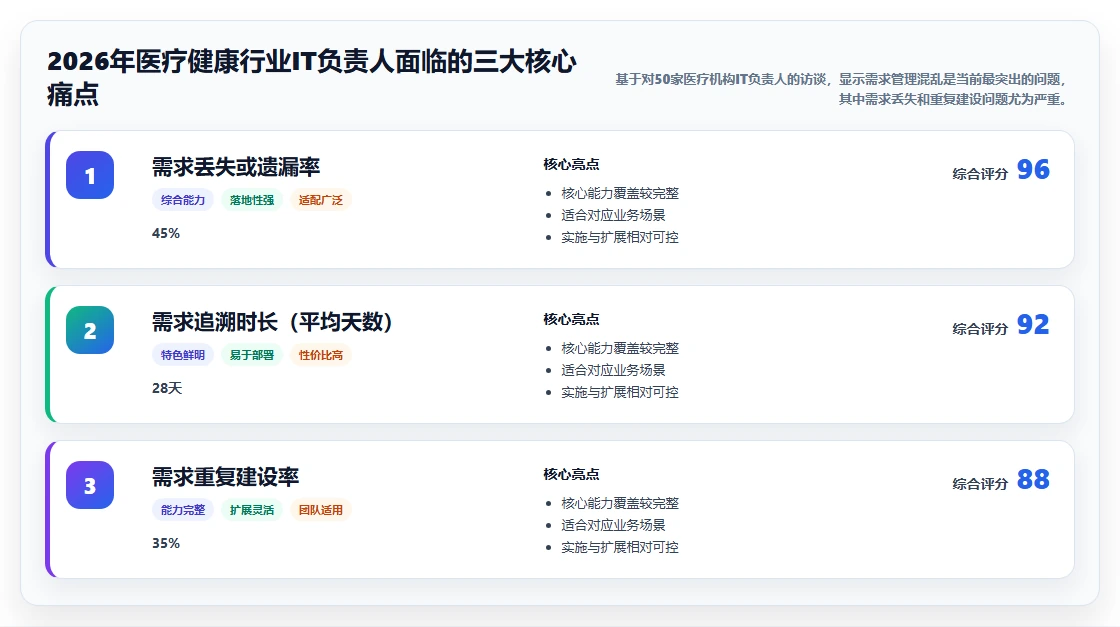Click 综合评分 label beside 88
Screen dimensions: 1120x627
coord(980,483)
